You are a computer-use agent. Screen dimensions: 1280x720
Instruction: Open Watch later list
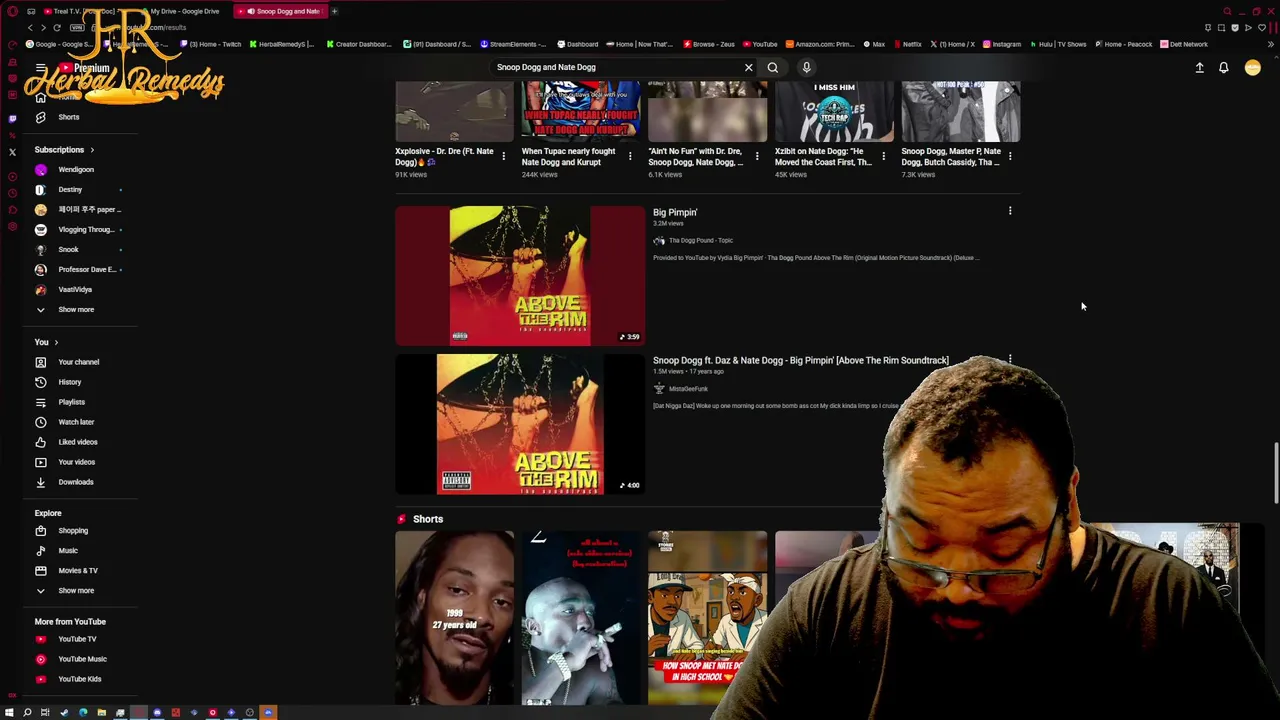[76, 422]
